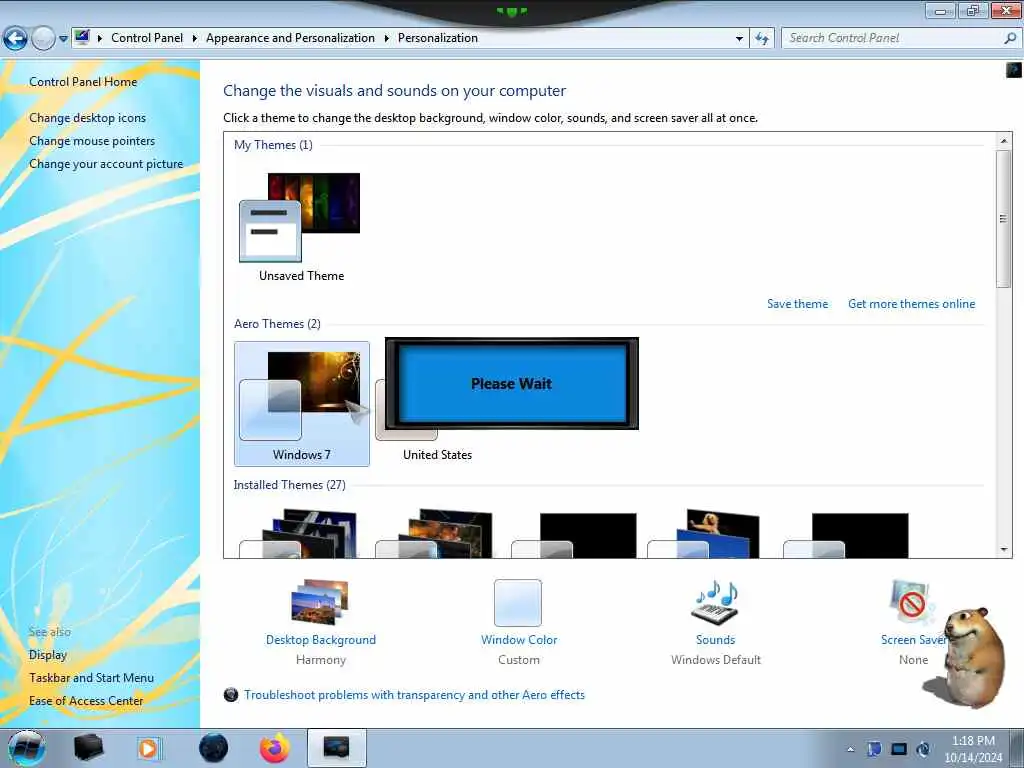Open Taskbar and Start Menu link
1024x768 pixels.
(91, 678)
